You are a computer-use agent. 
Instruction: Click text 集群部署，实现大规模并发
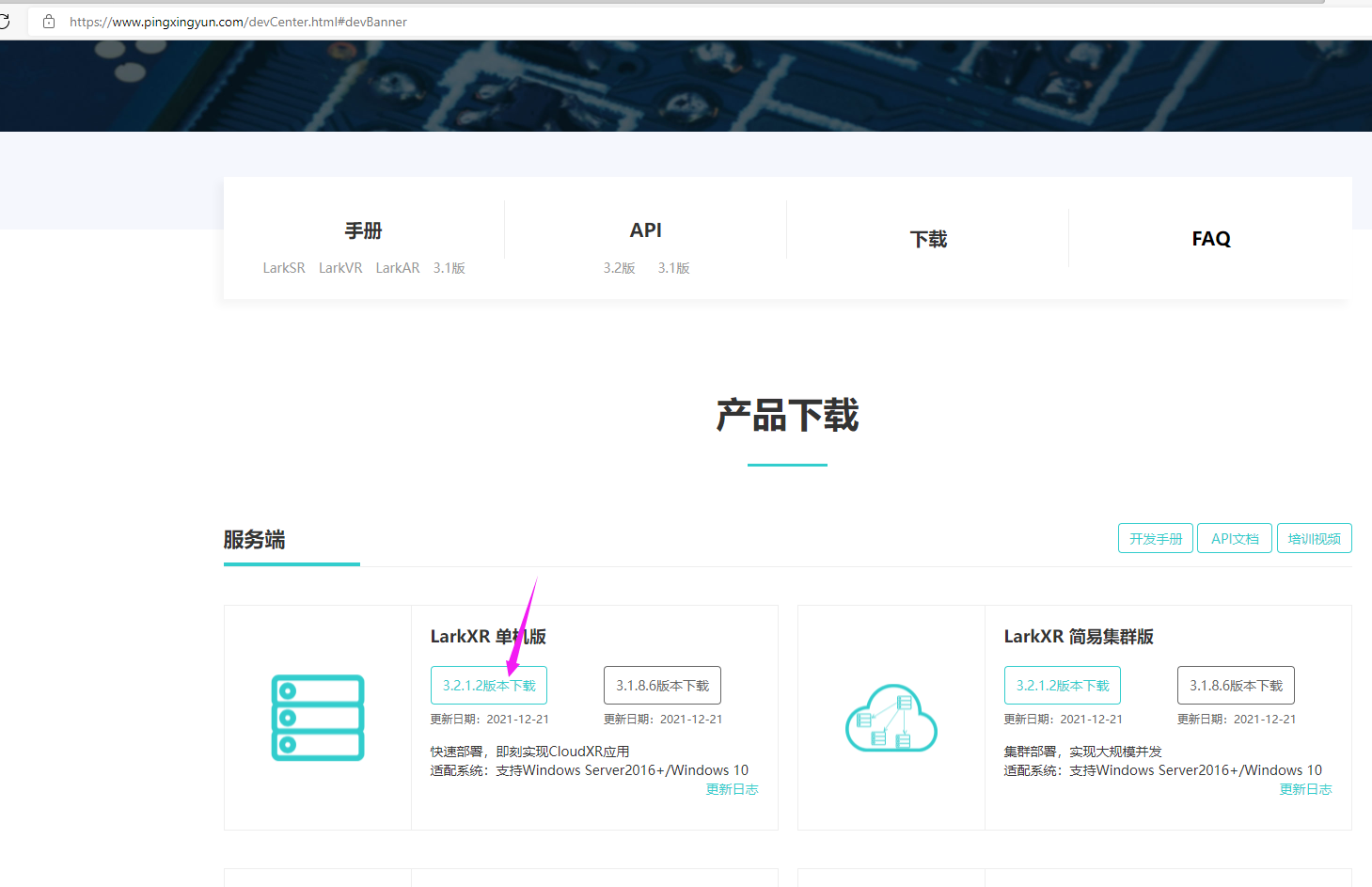[1082, 752]
